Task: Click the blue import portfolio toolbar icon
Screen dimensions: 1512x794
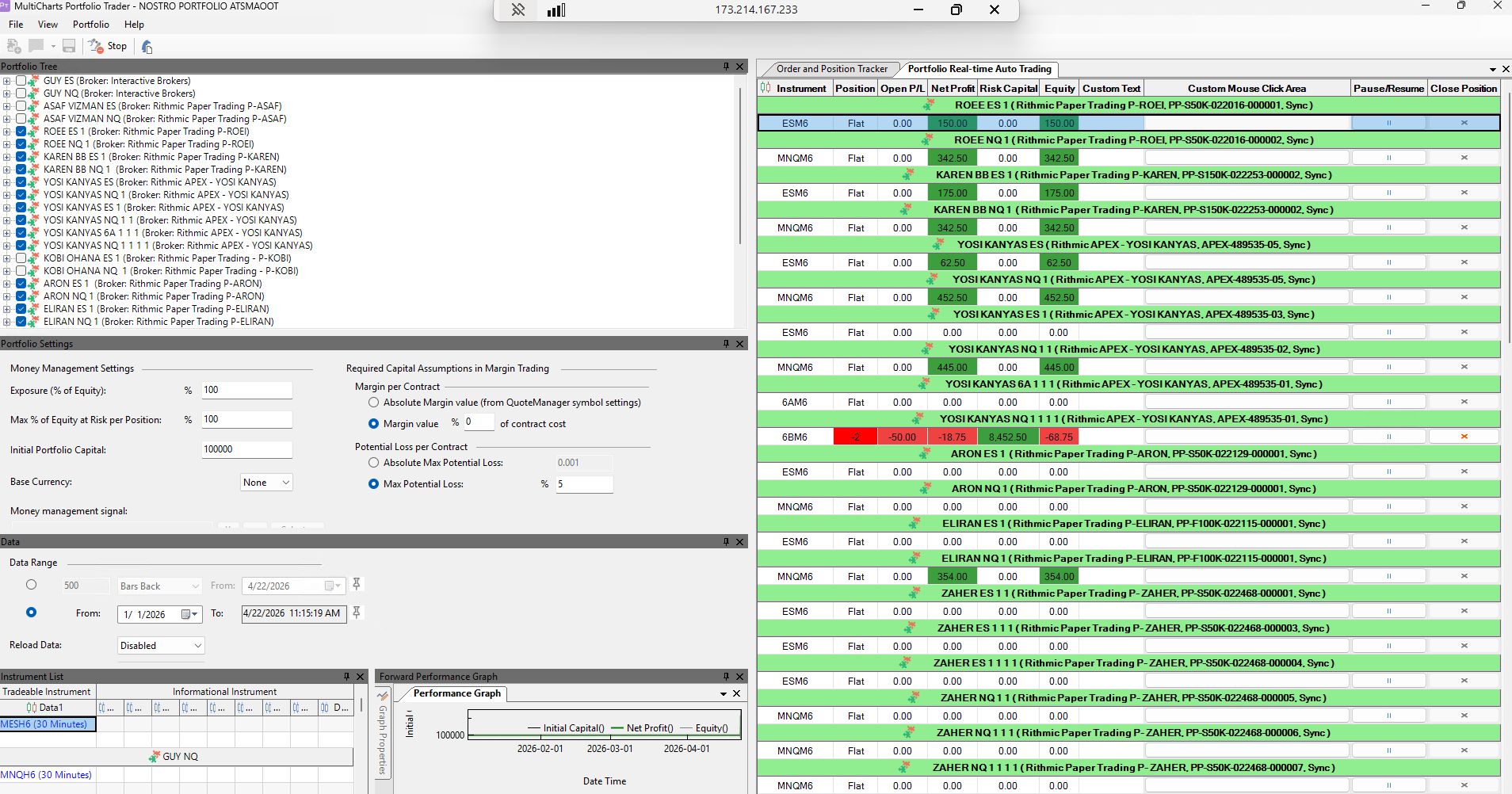Action: (x=147, y=47)
